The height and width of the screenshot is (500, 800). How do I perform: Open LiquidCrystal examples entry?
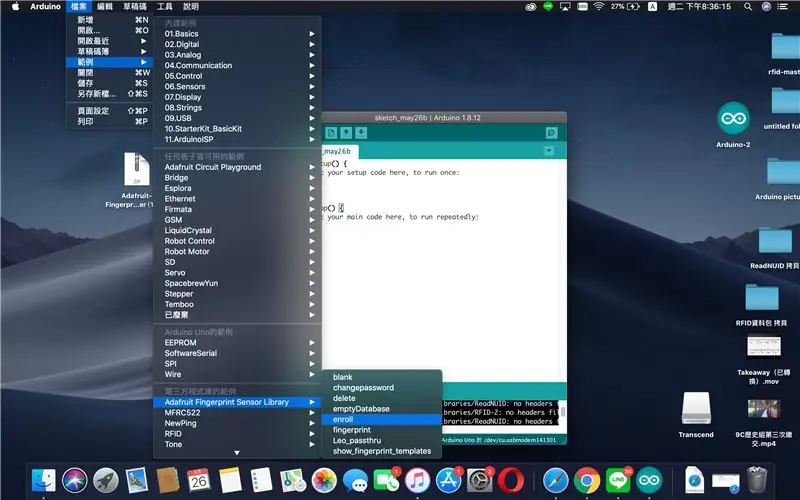(237, 230)
